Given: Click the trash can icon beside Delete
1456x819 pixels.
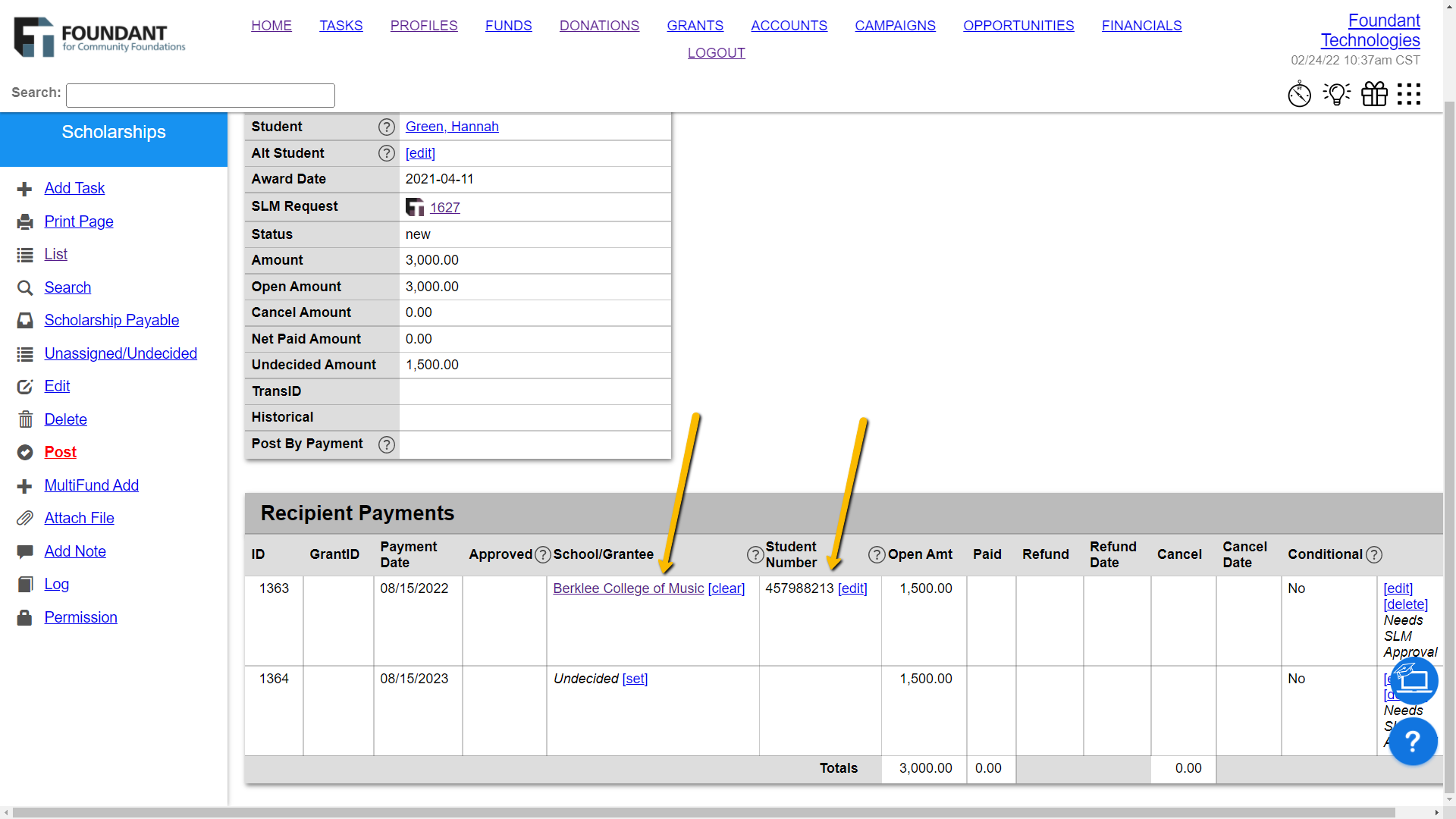Looking at the screenshot, I should coord(25,419).
